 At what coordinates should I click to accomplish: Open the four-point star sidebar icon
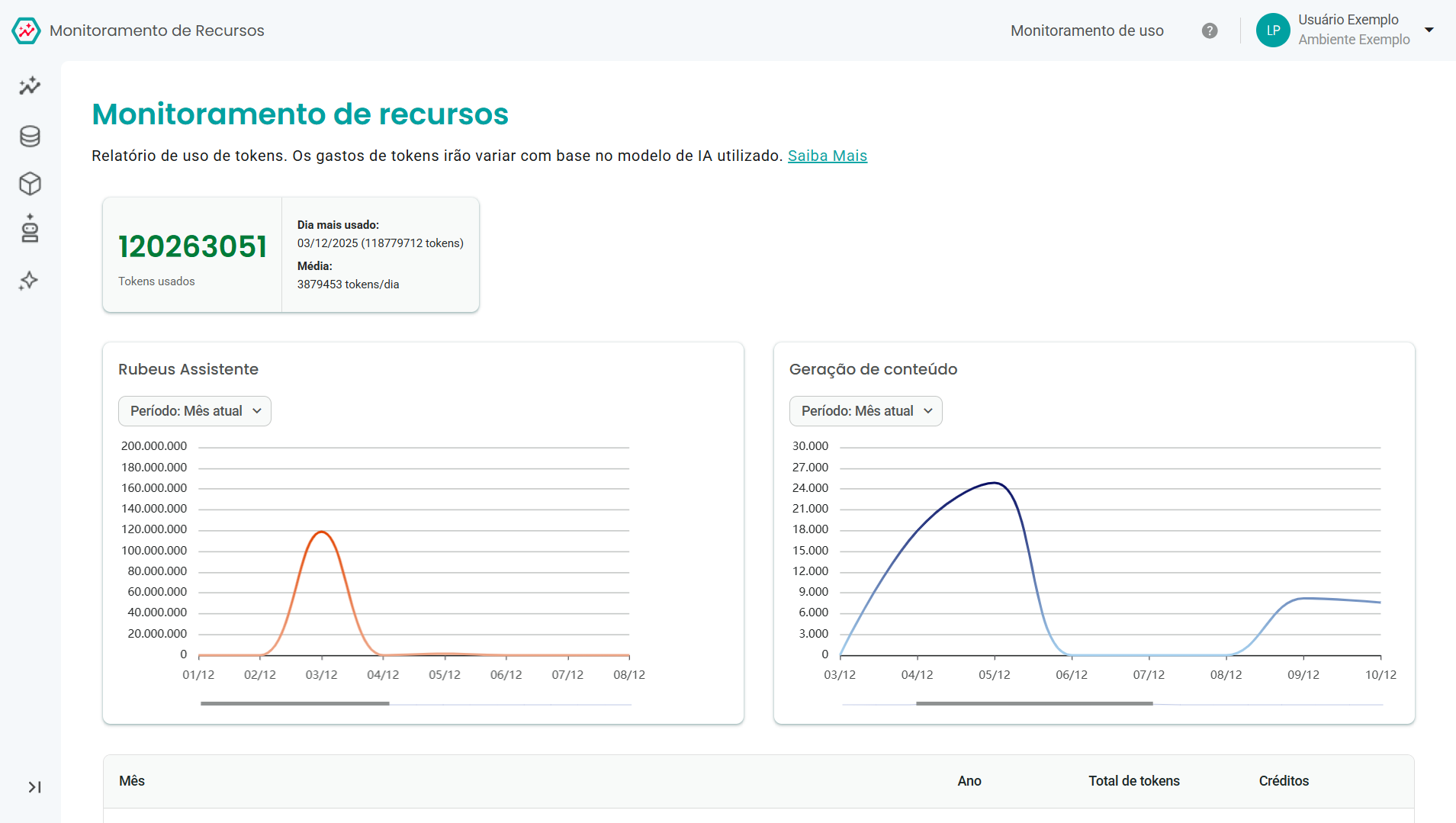29,281
